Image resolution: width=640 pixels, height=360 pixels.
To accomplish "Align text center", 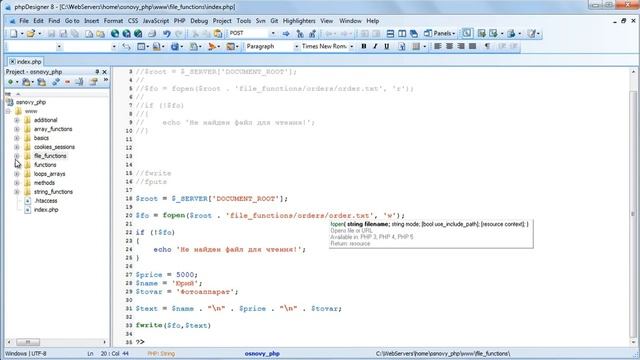I will point(449,47).
